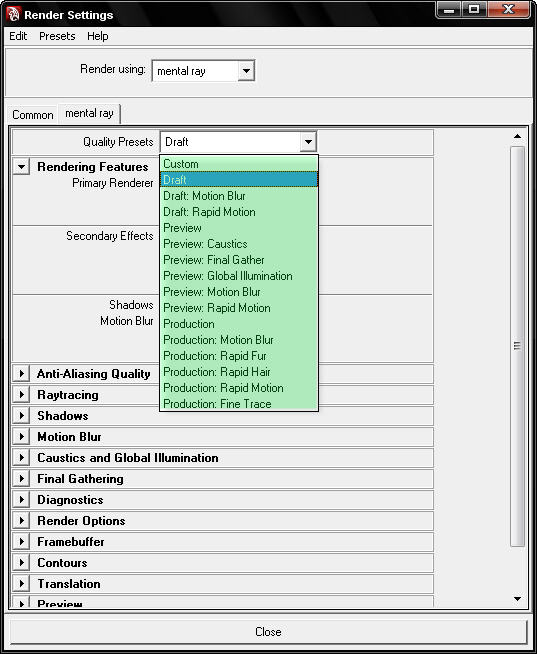
Task: Expand the Anti-Aliasing Quality section
Action: point(21,374)
